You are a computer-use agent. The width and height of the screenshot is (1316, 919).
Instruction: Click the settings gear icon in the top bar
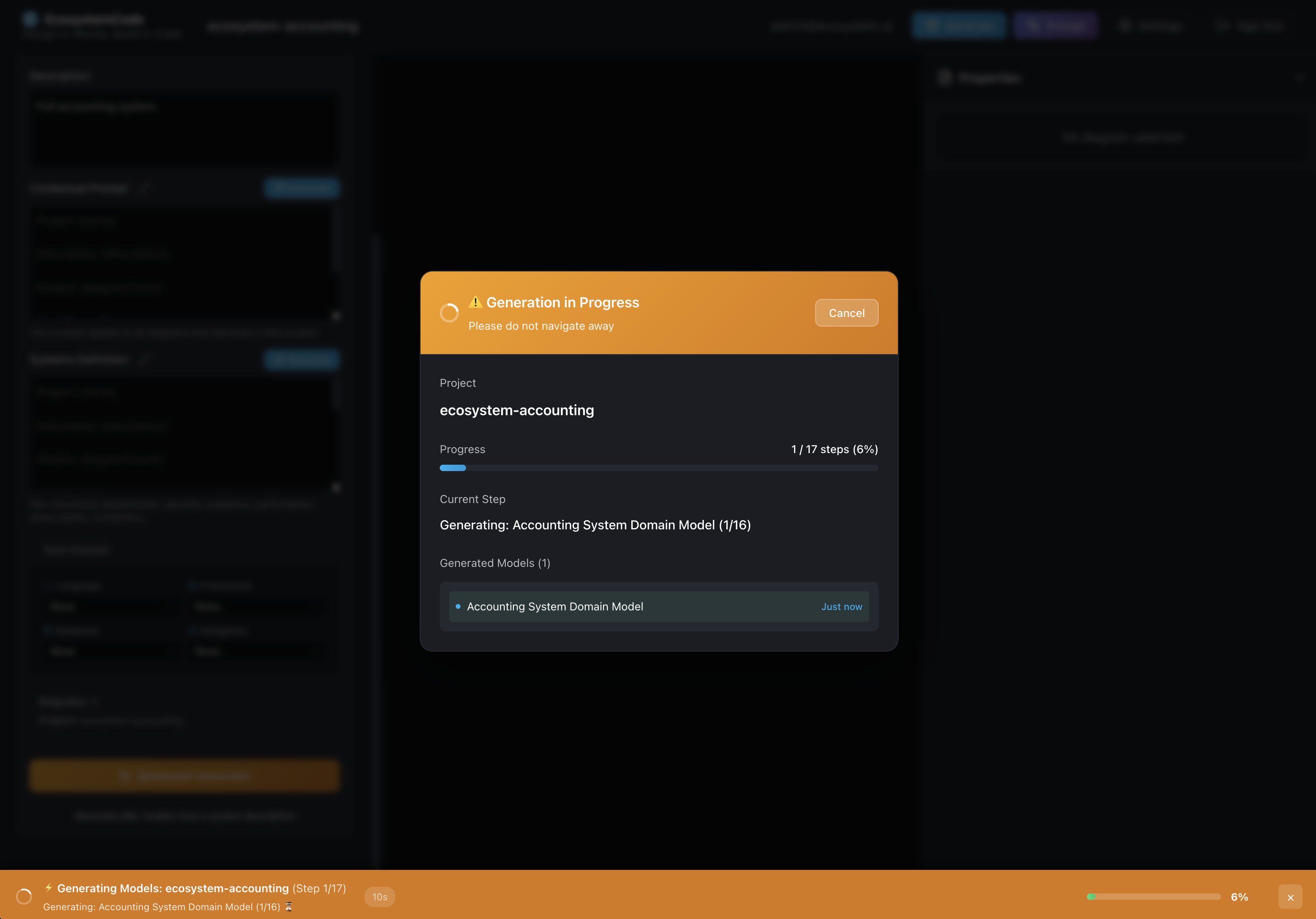pyautogui.click(x=1124, y=26)
